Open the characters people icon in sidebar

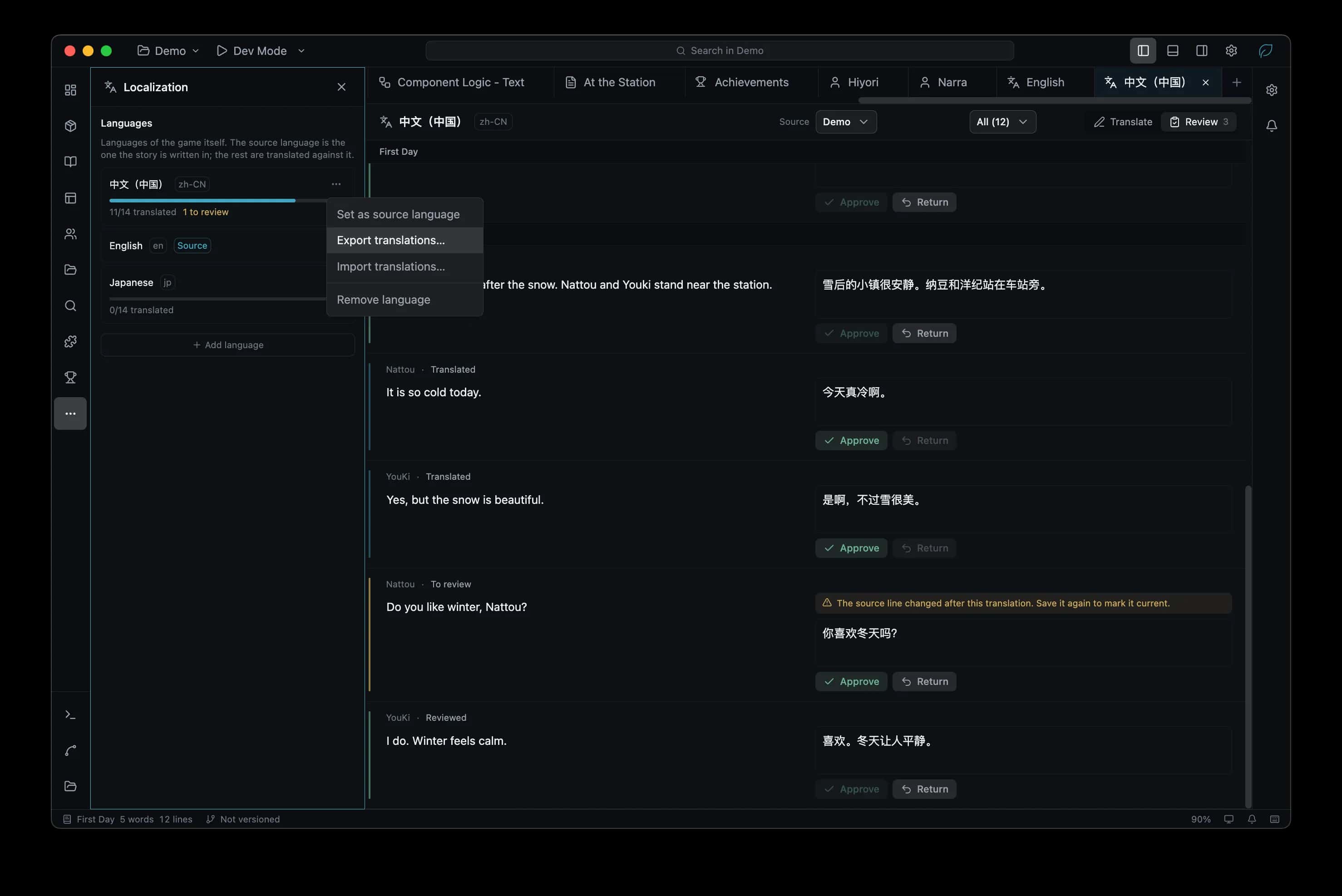[x=70, y=234]
